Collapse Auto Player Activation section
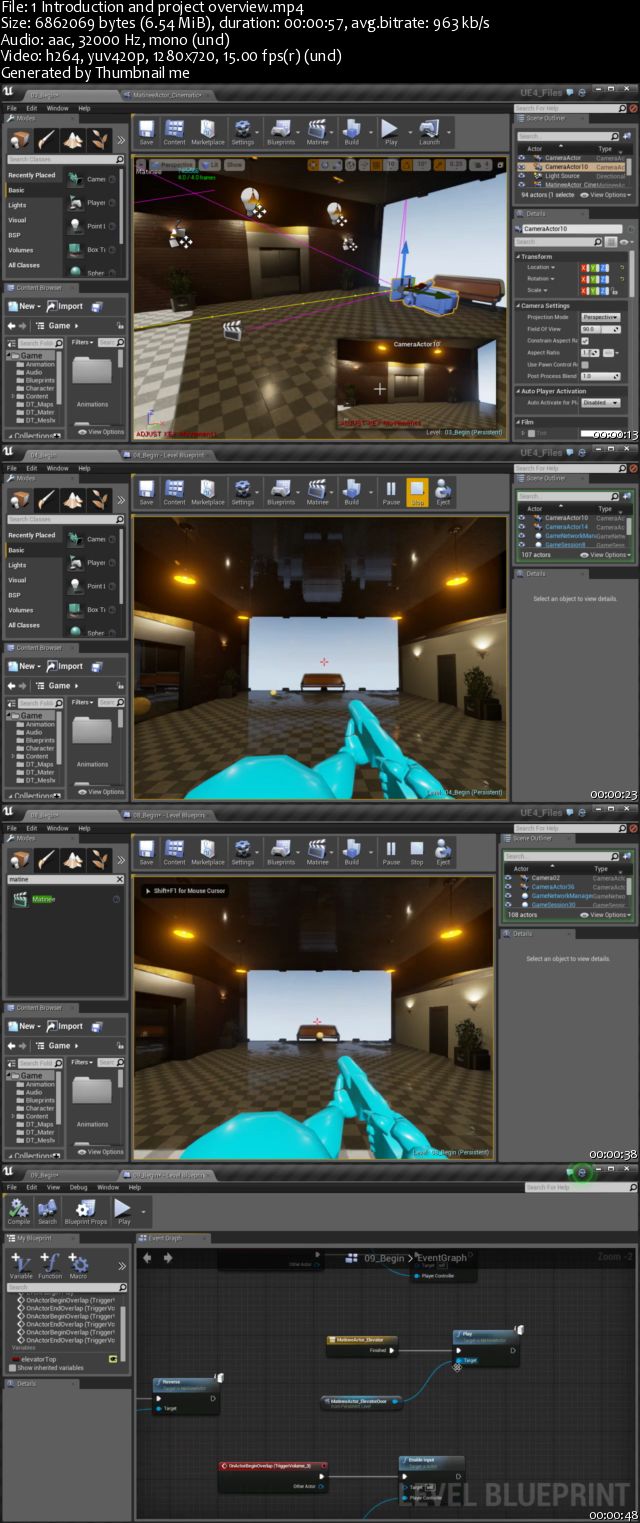The height and width of the screenshot is (1523, 640). click(x=519, y=391)
